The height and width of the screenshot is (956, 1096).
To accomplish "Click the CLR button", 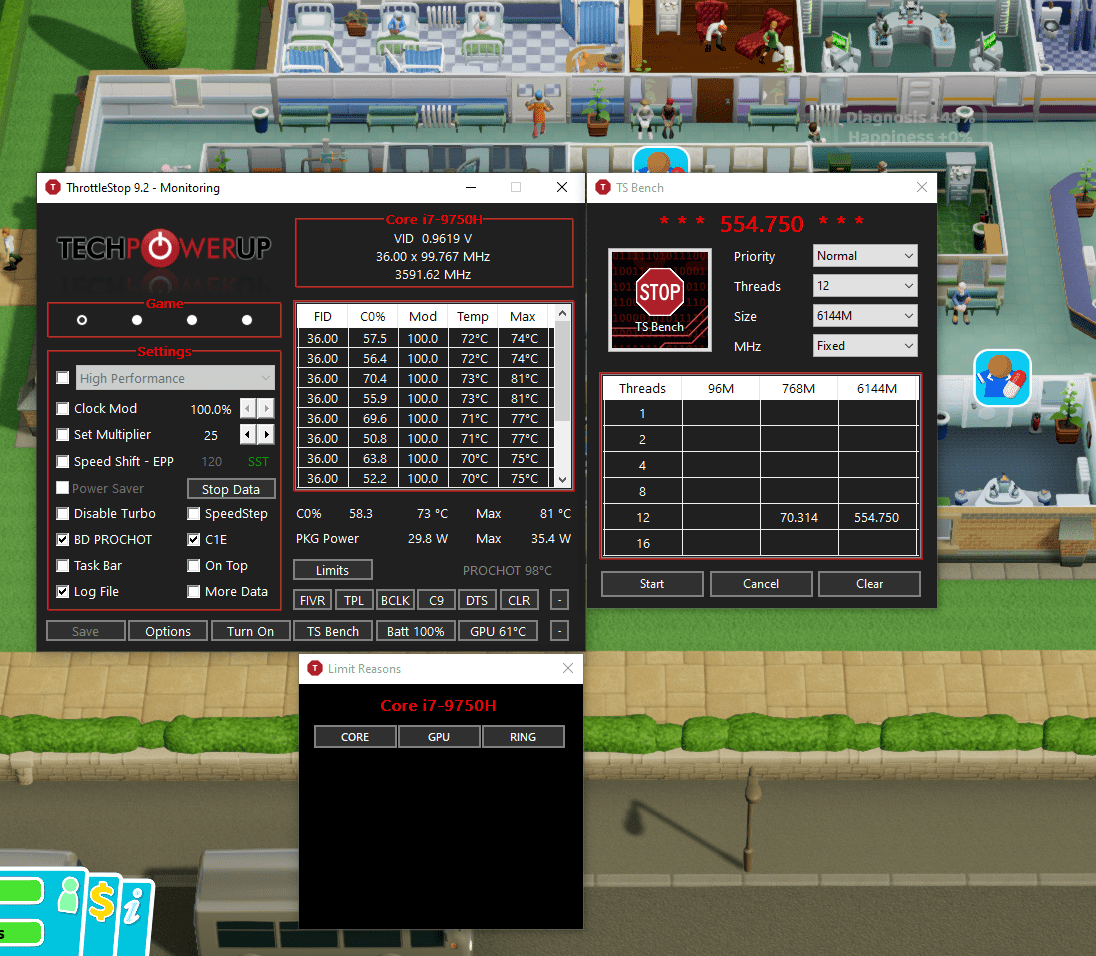I will click(519, 600).
